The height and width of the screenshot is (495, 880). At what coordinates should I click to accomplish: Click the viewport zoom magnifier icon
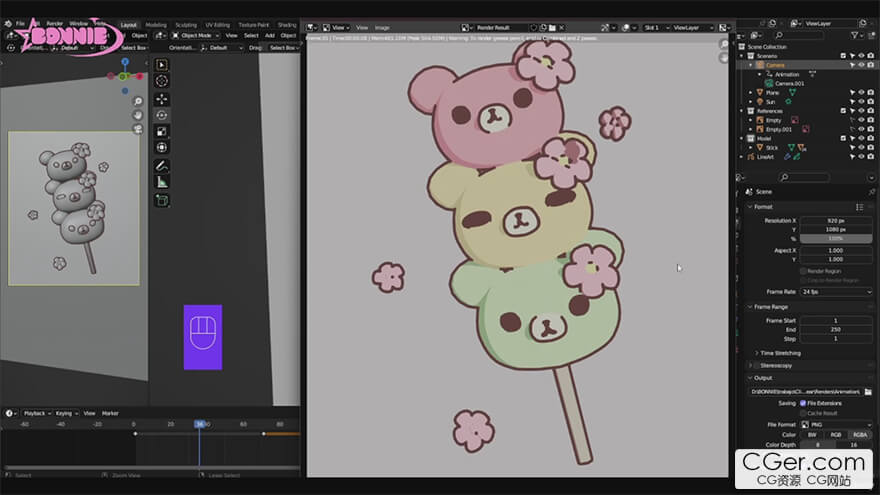[x=139, y=100]
